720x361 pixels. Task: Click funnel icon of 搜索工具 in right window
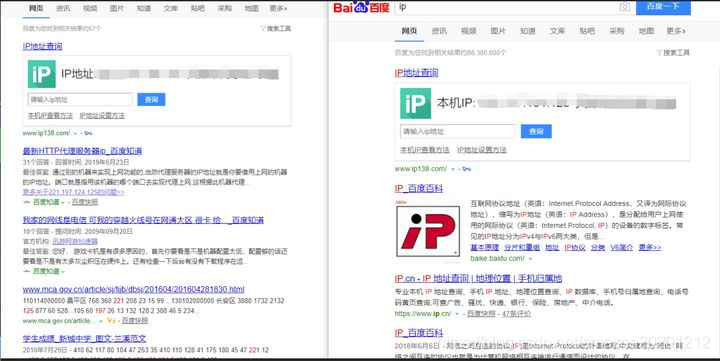659,53
